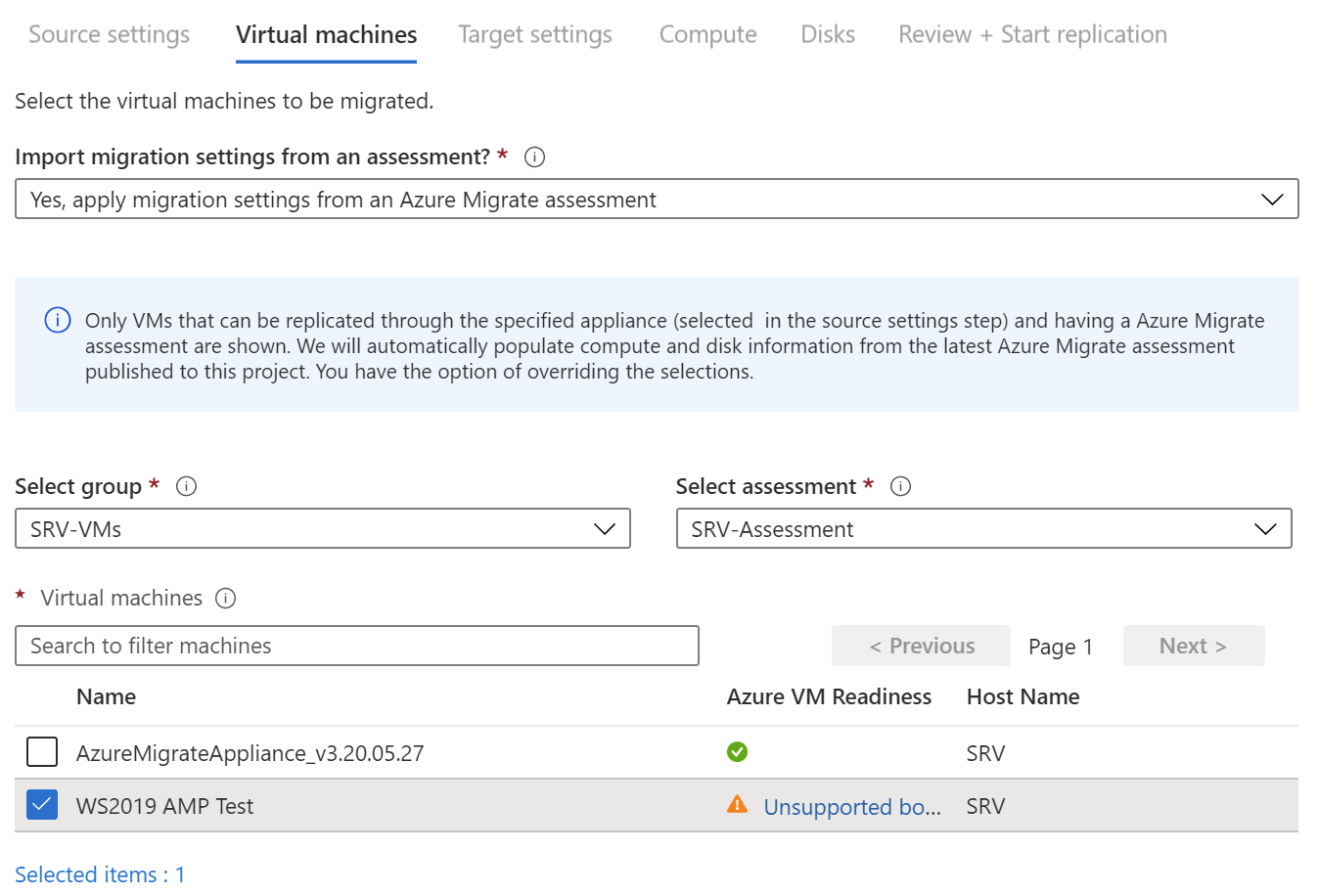Click the Search to filter machines field

pyautogui.click(x=357, y=646)
